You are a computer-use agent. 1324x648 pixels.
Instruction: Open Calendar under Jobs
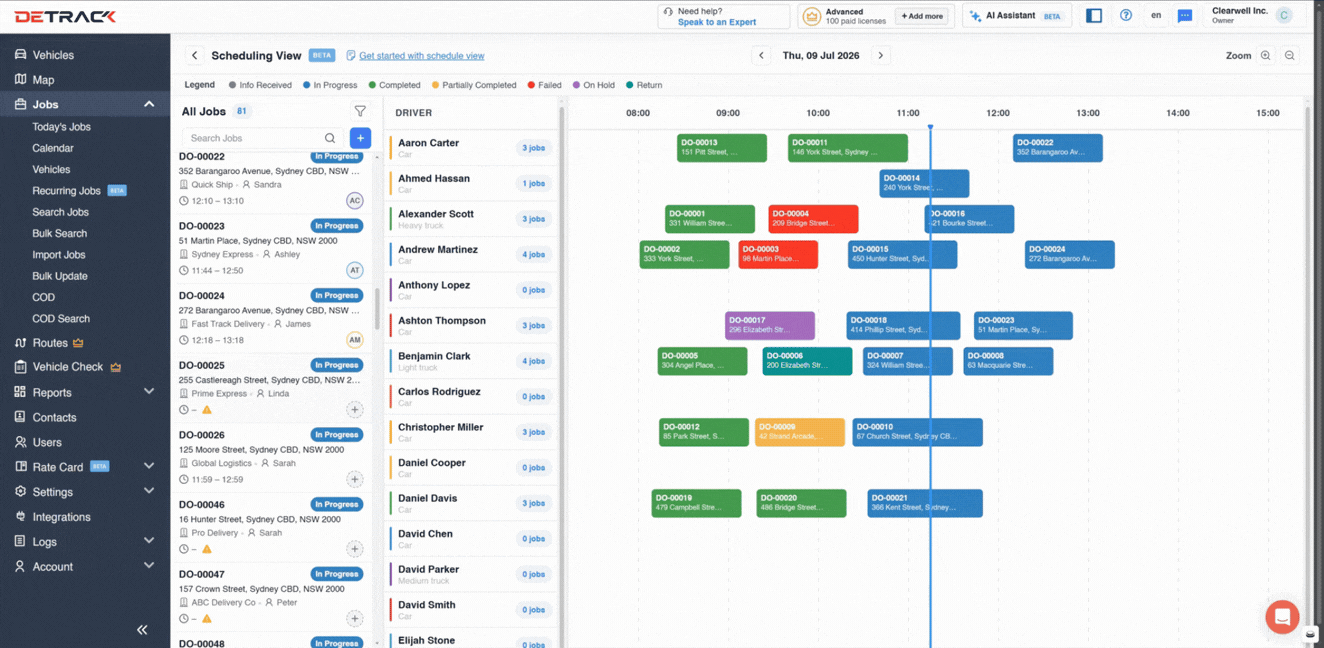(52, 148)
